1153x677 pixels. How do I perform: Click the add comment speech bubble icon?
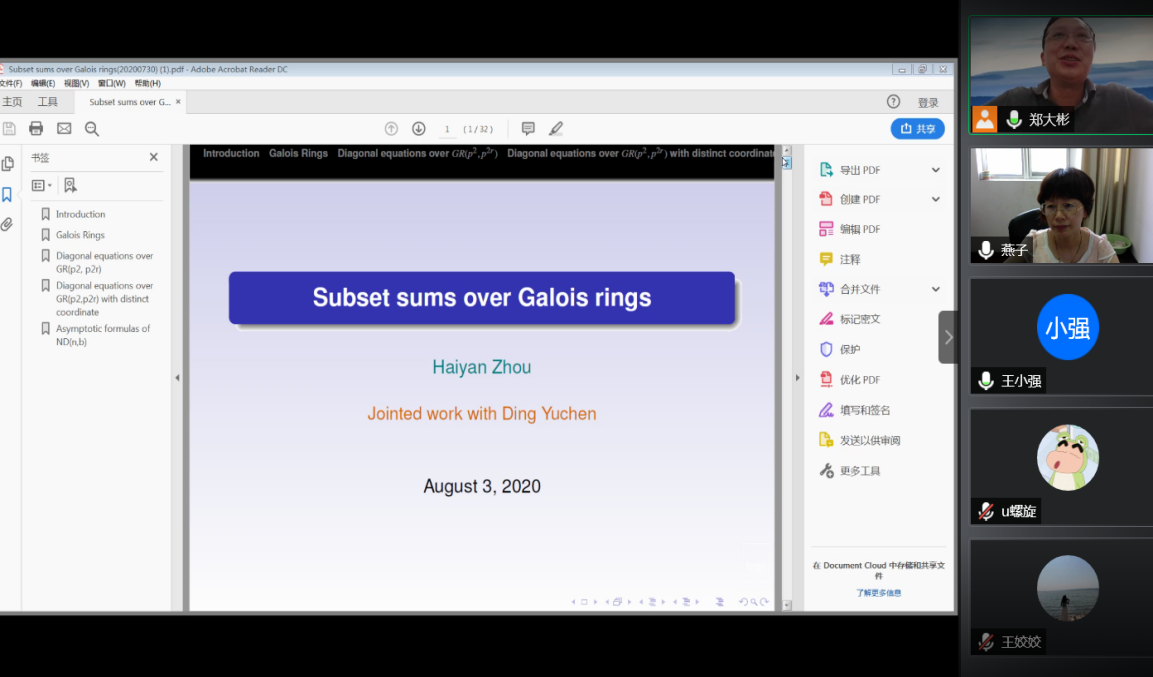pos(528,129)
